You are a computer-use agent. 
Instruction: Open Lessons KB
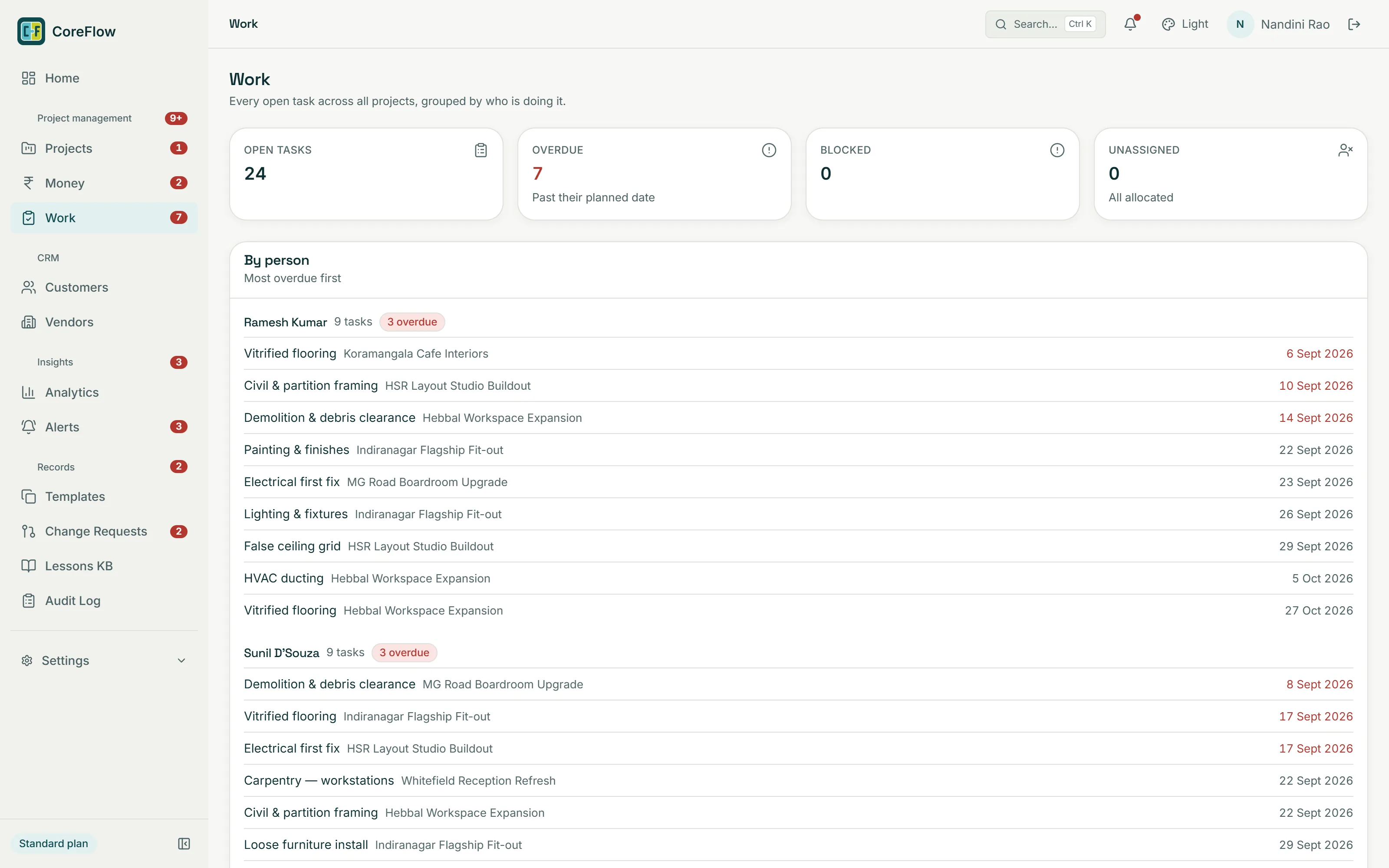(x=104, y=566)
